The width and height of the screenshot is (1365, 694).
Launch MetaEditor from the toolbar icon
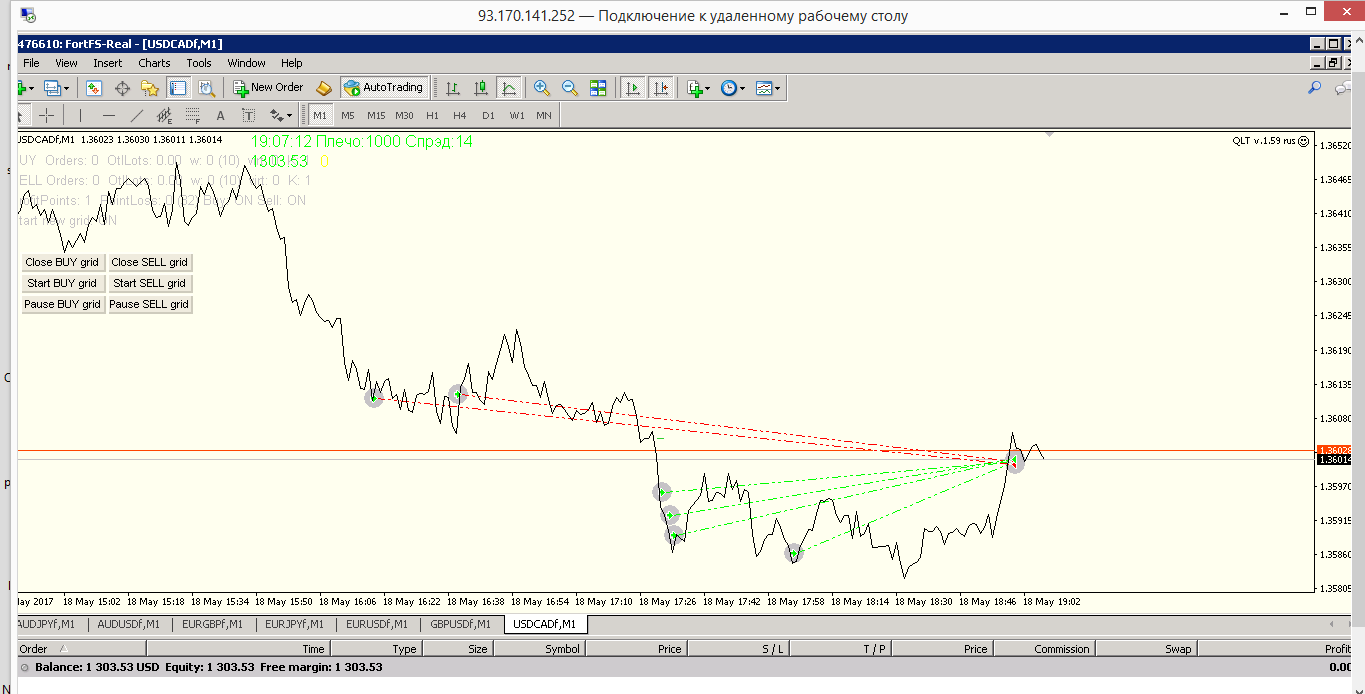point(323,88)
